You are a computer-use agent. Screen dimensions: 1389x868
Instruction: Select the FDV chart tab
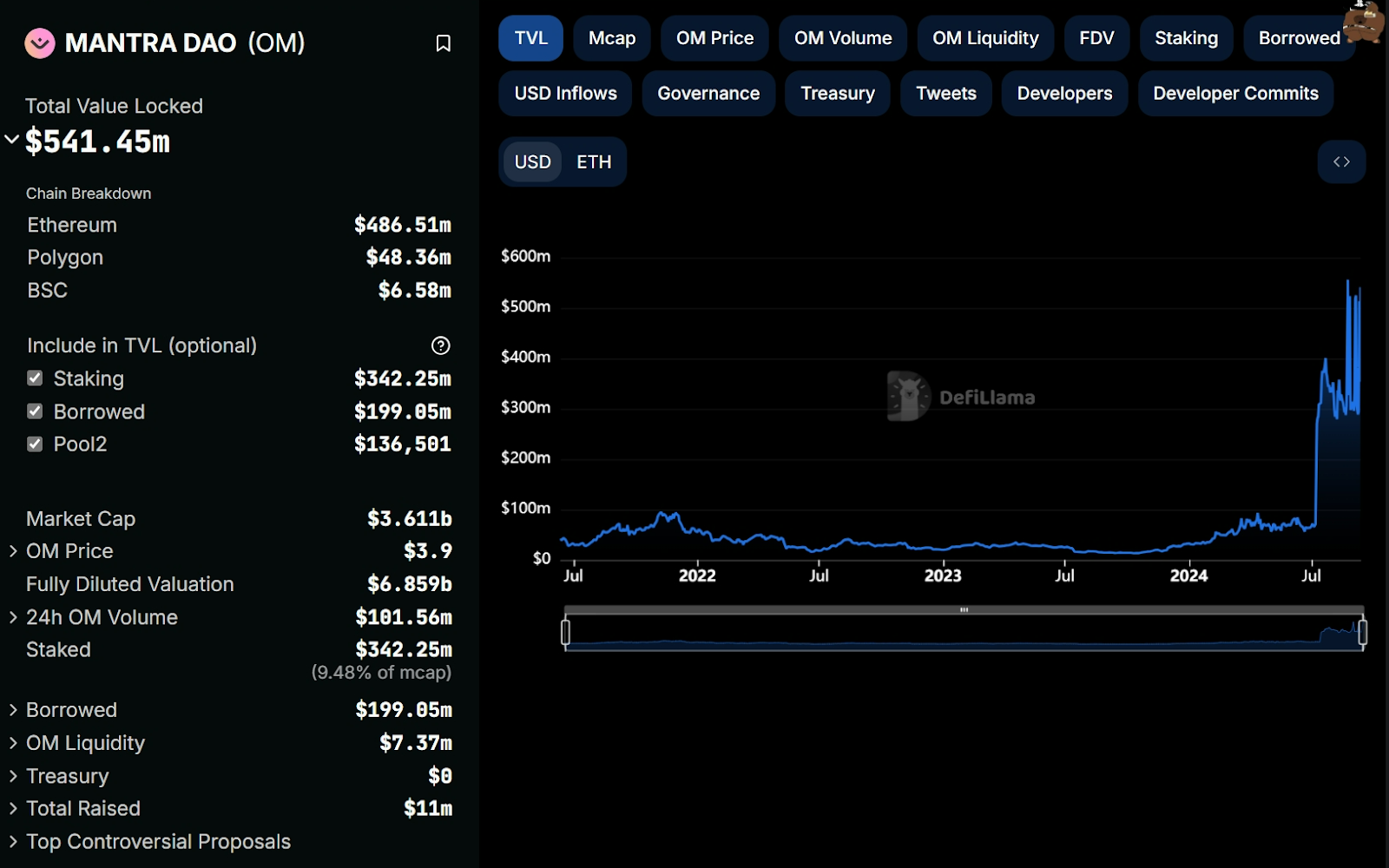pos(1096,38)
